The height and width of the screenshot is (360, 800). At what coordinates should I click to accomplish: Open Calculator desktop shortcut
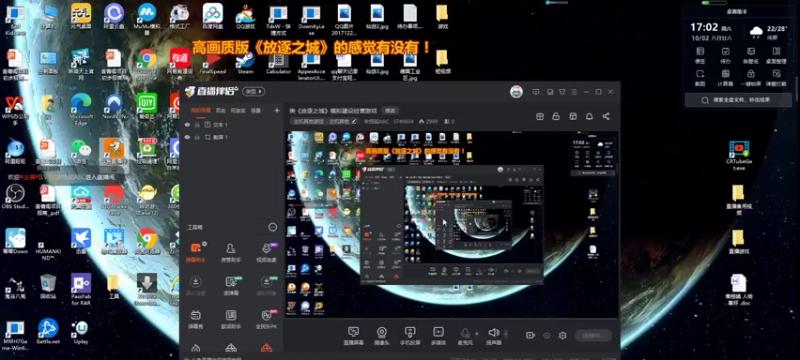click(278, 63)
